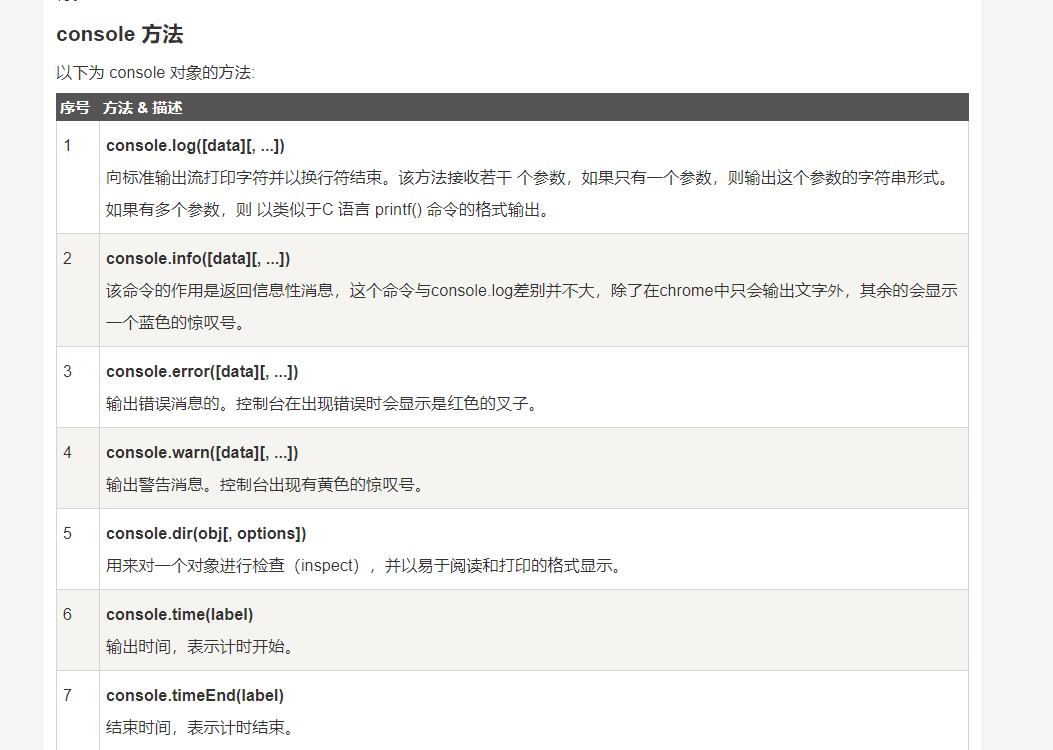Click the bold console.timeEnd(label) method name
Image resolution: width=1053 pixels, height=750 pixels.
[195, 696]
